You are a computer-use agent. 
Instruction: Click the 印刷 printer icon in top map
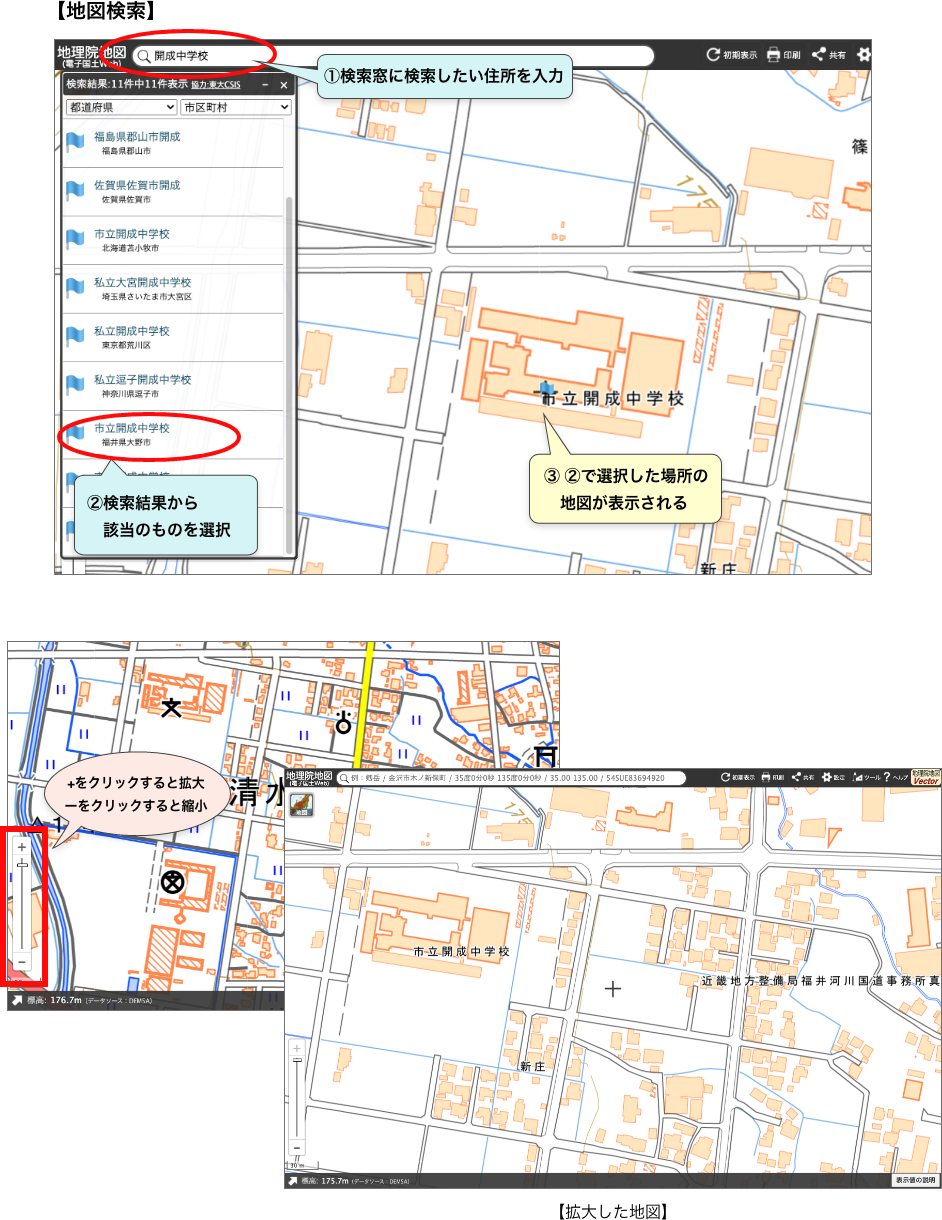tap(772, 55)
